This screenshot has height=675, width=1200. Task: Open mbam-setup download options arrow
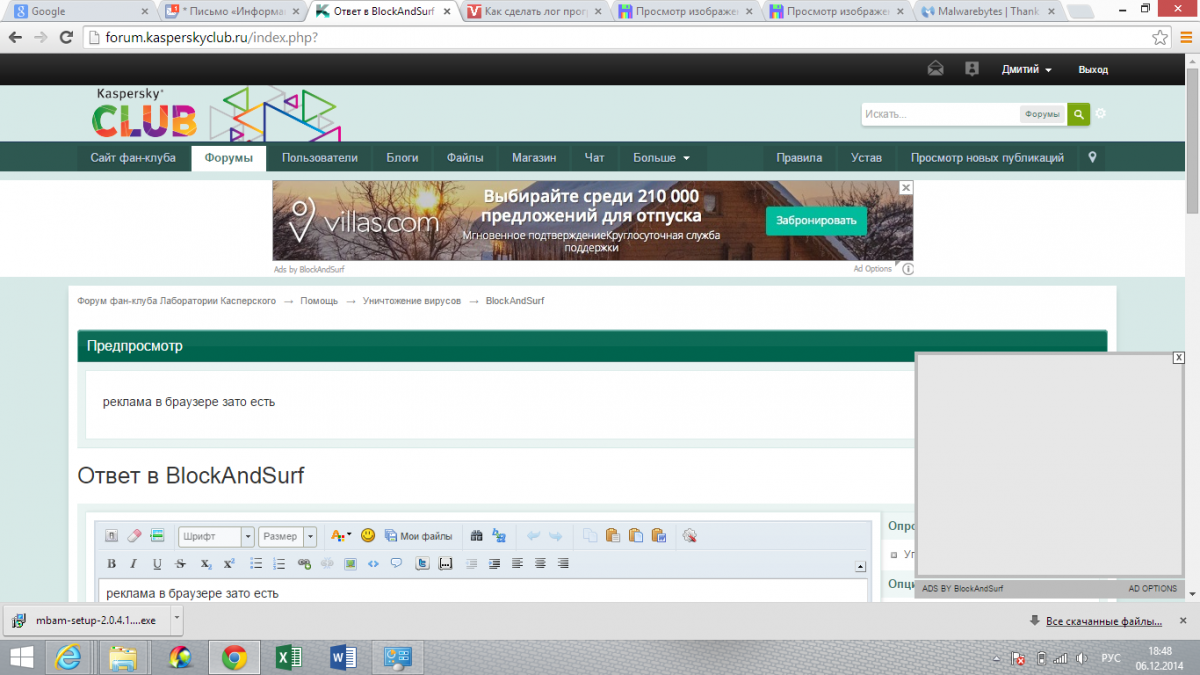176,618
